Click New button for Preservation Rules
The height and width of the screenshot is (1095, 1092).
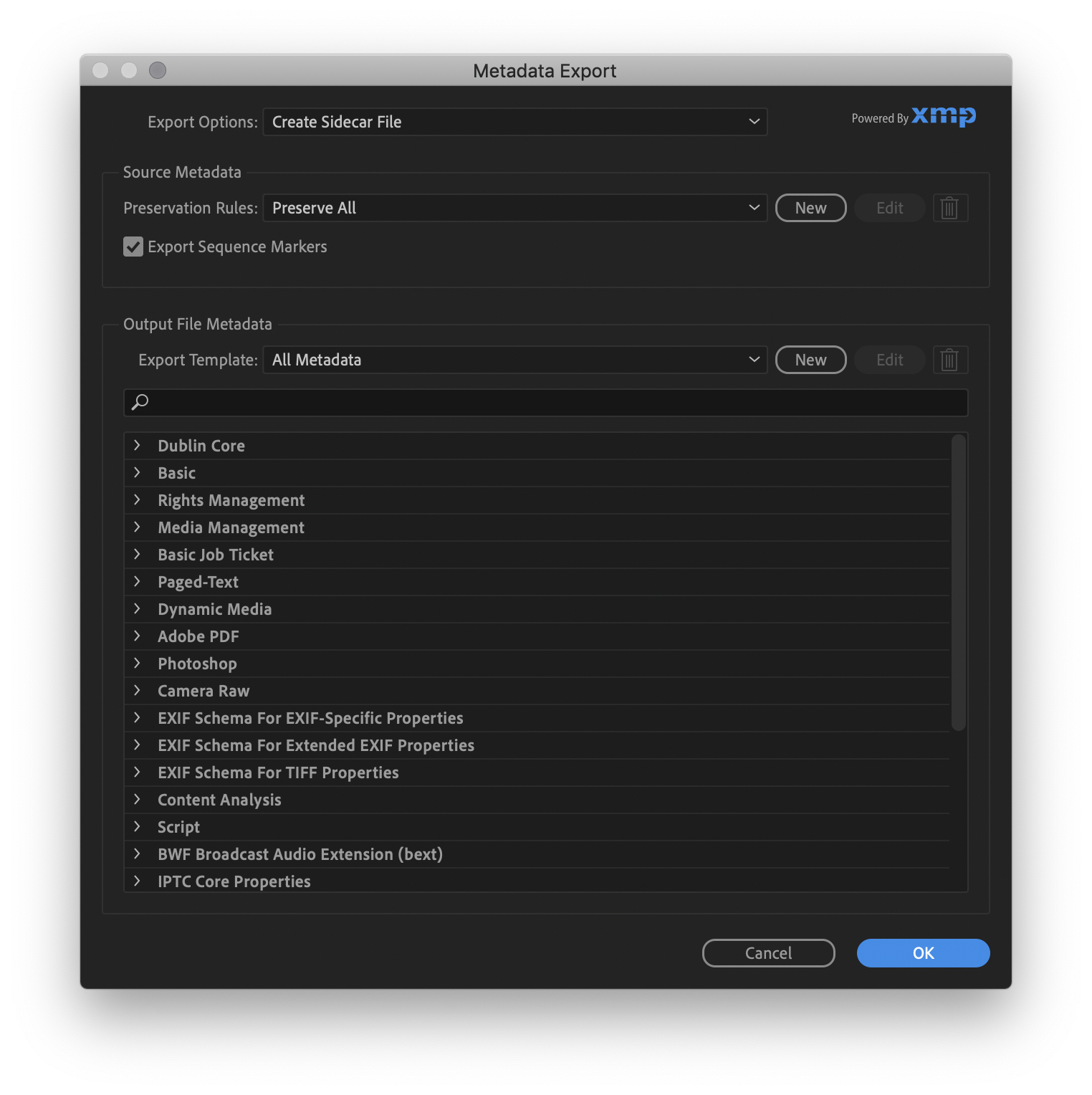coord(810,208)
